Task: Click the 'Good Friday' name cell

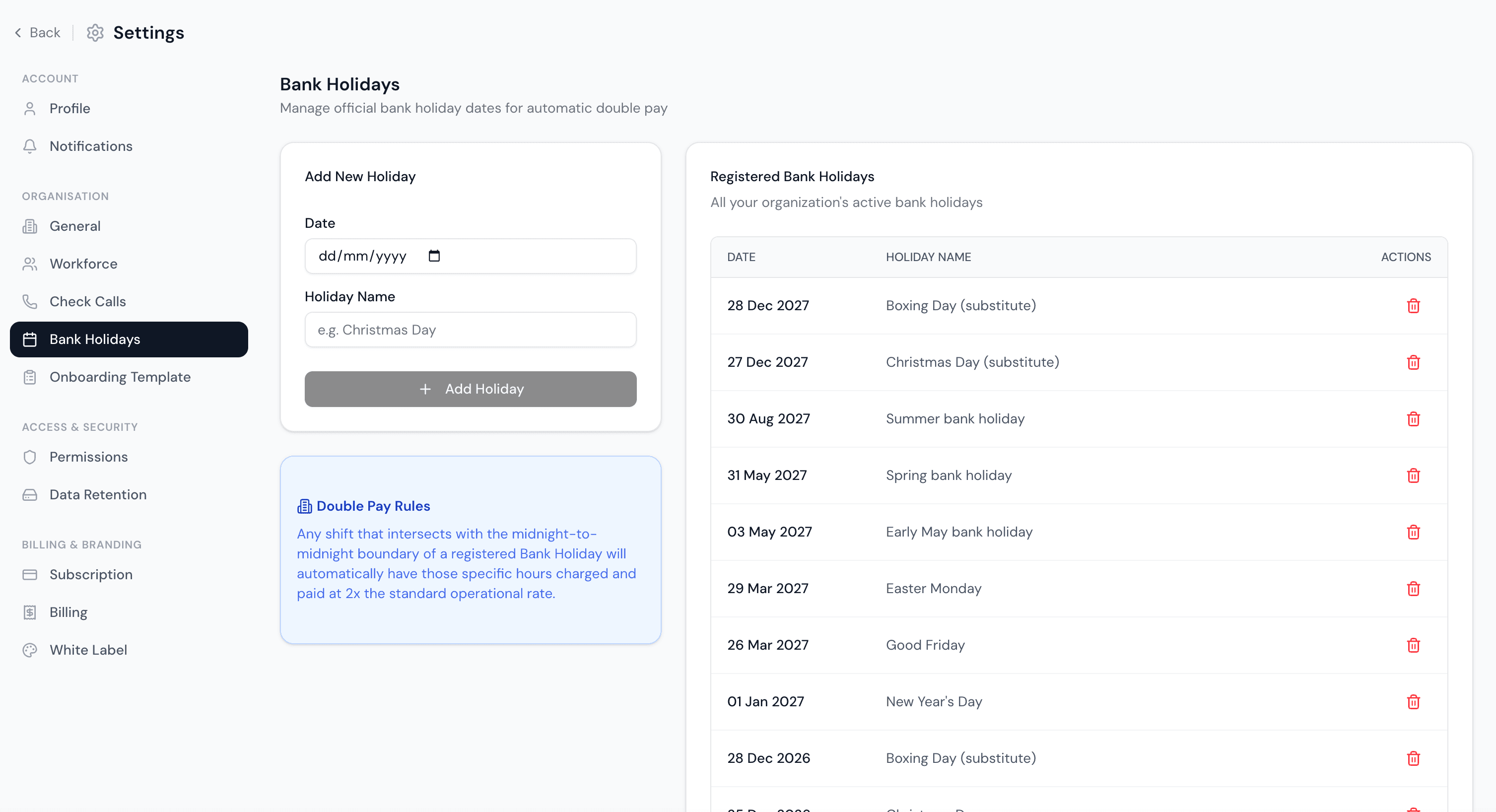Action: [x=925, y=645]
